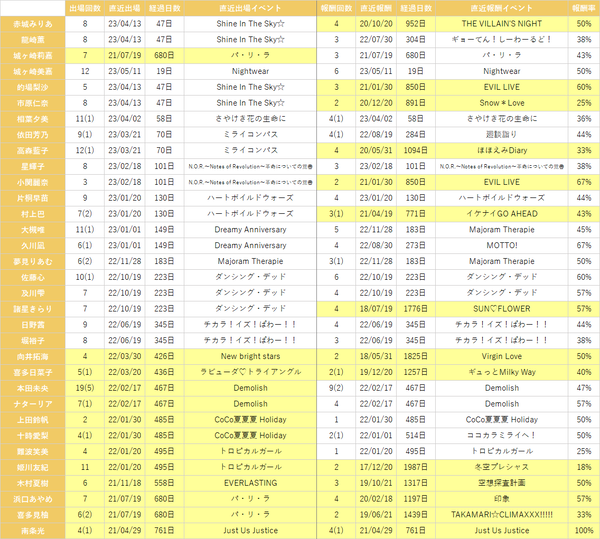Screen dimensions: 600x539
Task: Click the 日野茜 name cell
Action: coord(33,325)
